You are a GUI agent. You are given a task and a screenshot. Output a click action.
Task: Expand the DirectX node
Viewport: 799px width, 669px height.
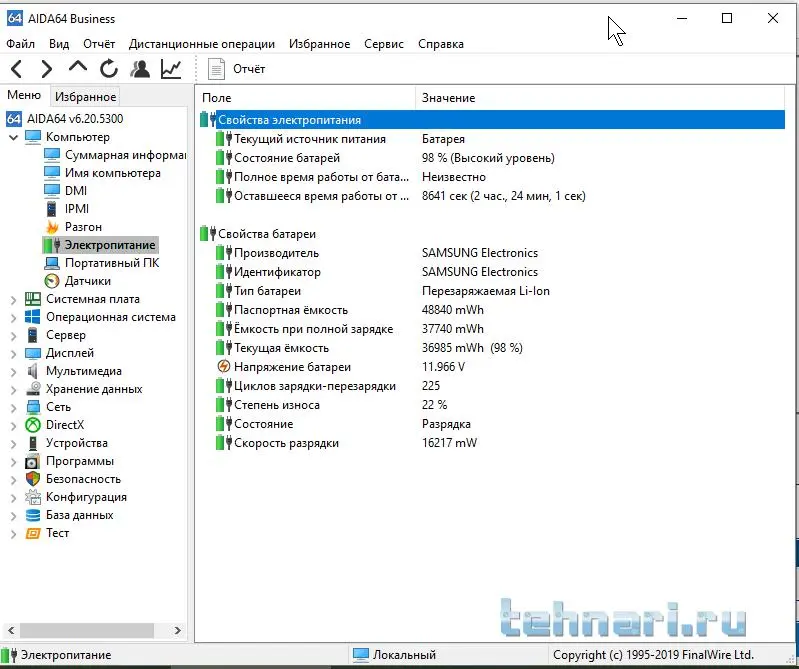(x=13, y=425)
